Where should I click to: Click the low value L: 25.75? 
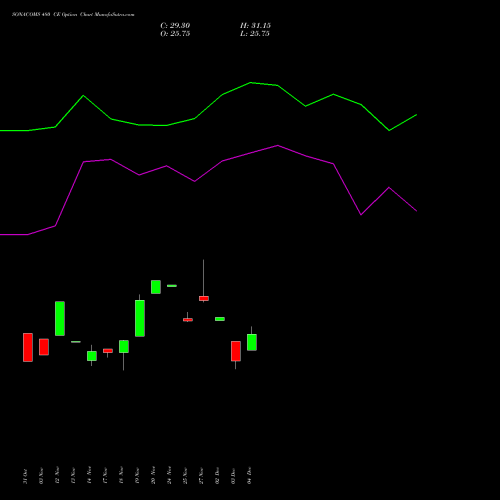tap(255, 34)
